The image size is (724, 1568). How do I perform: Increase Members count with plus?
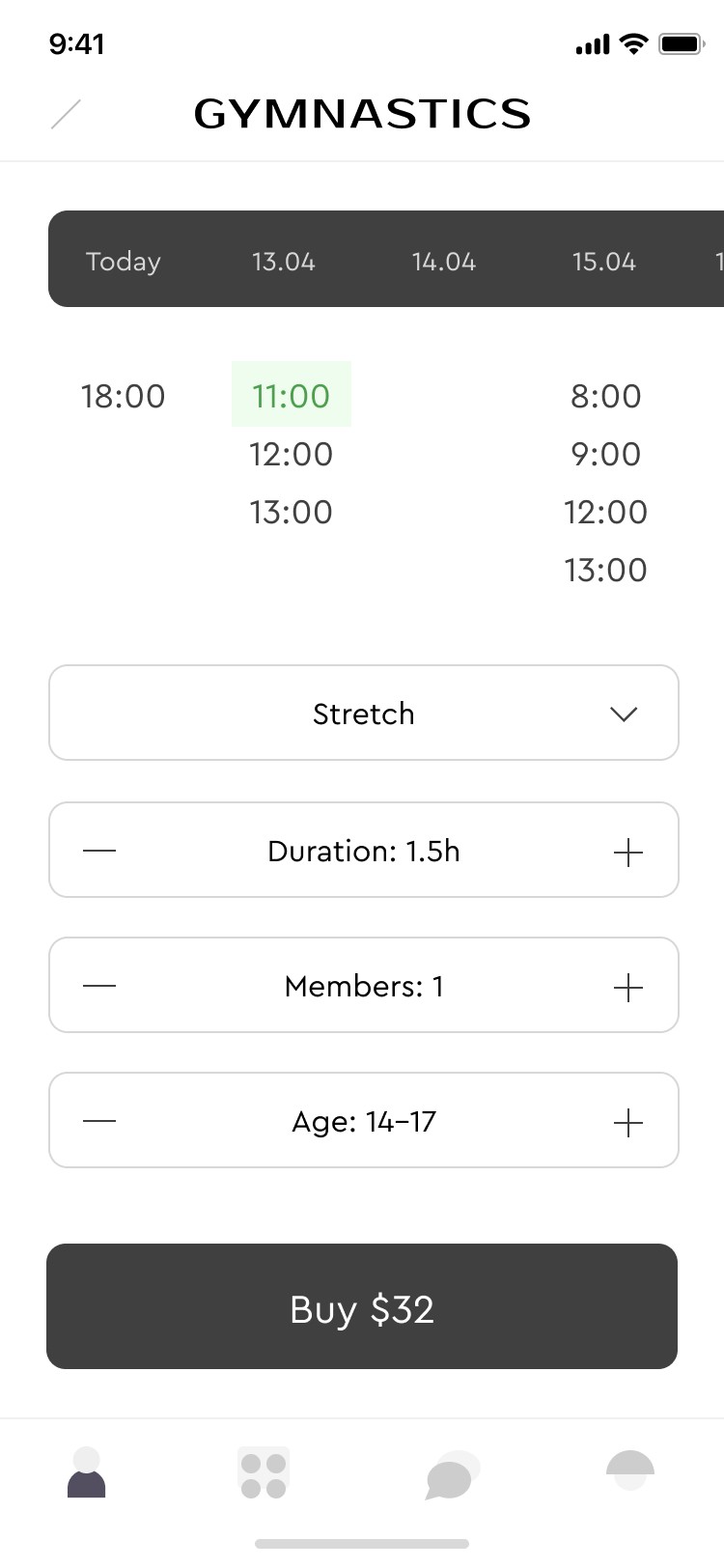[627, 987]
